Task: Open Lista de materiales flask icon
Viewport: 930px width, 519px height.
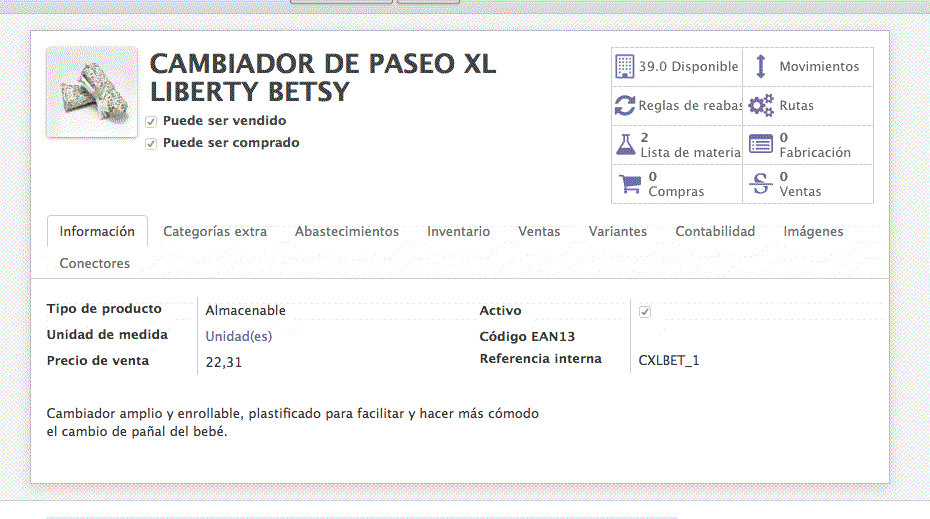Action: pos(625,144)
